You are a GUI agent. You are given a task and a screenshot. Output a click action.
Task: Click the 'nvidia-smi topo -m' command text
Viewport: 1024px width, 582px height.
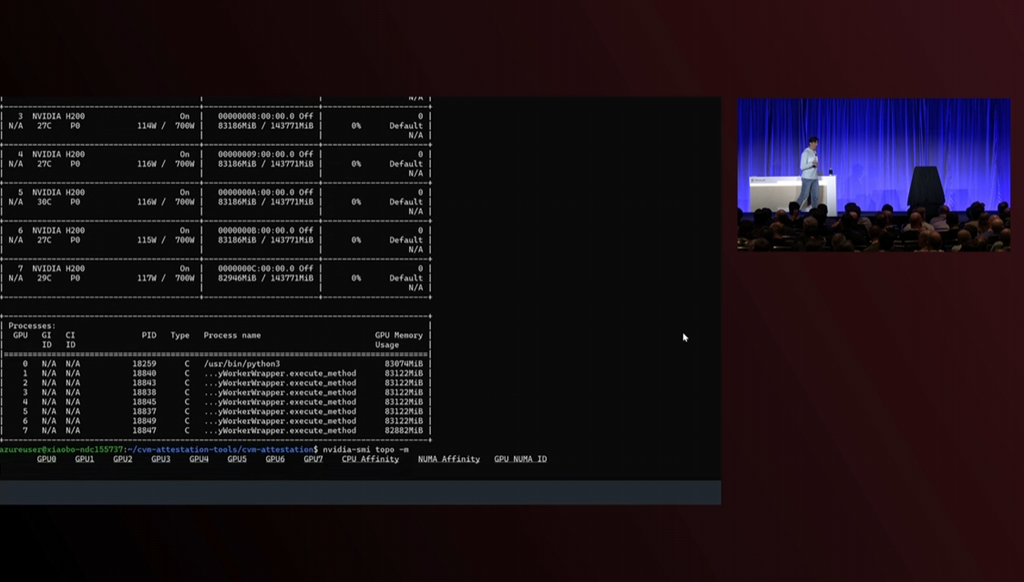[x=366, y=449]
